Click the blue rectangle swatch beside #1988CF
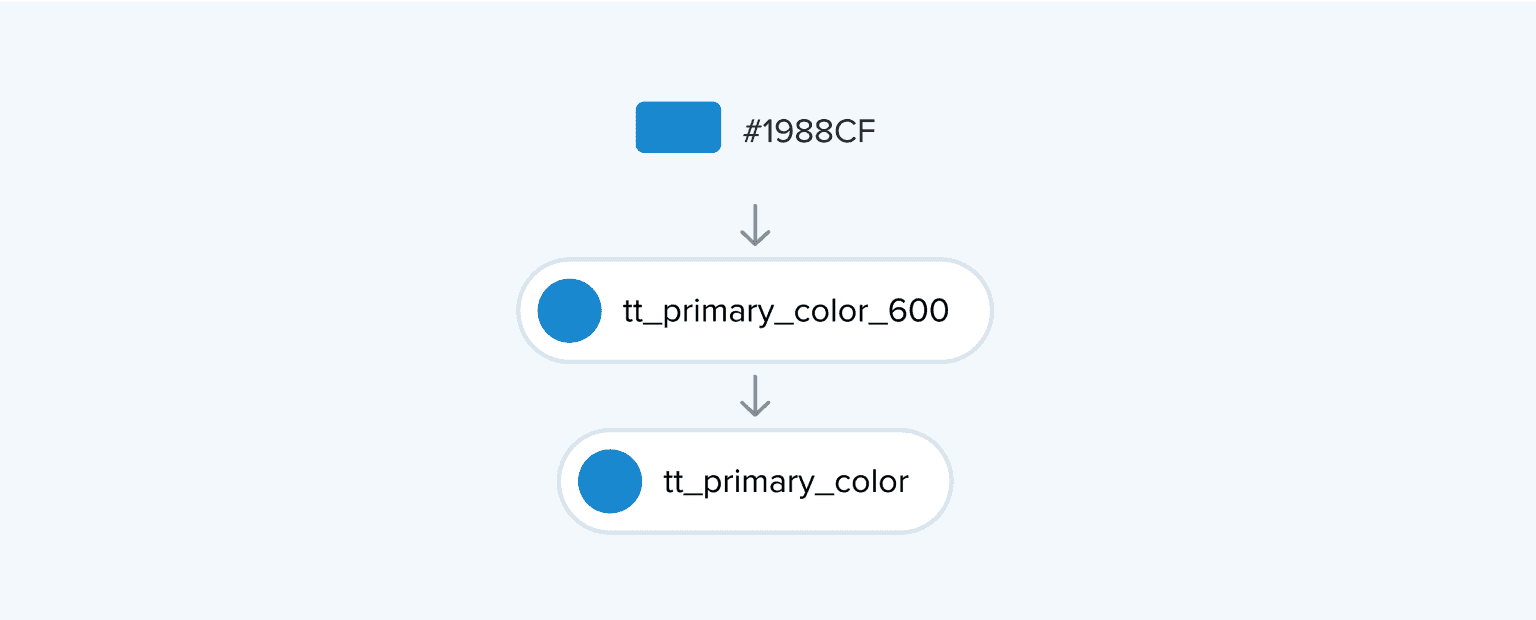Image resolution: width=1536 pixels, height=620 pixels. pyautogui.click(x=678, y=127)
